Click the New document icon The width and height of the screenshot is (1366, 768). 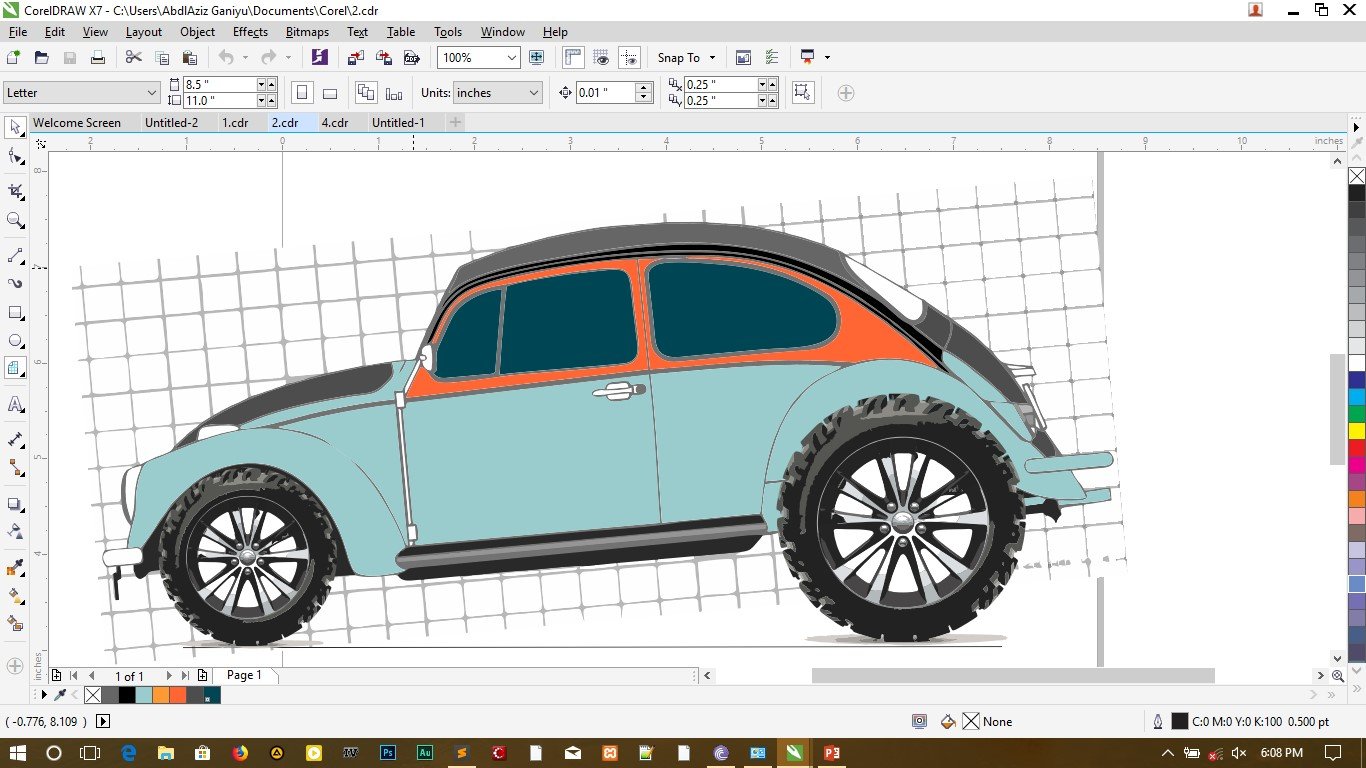point(14,58)
